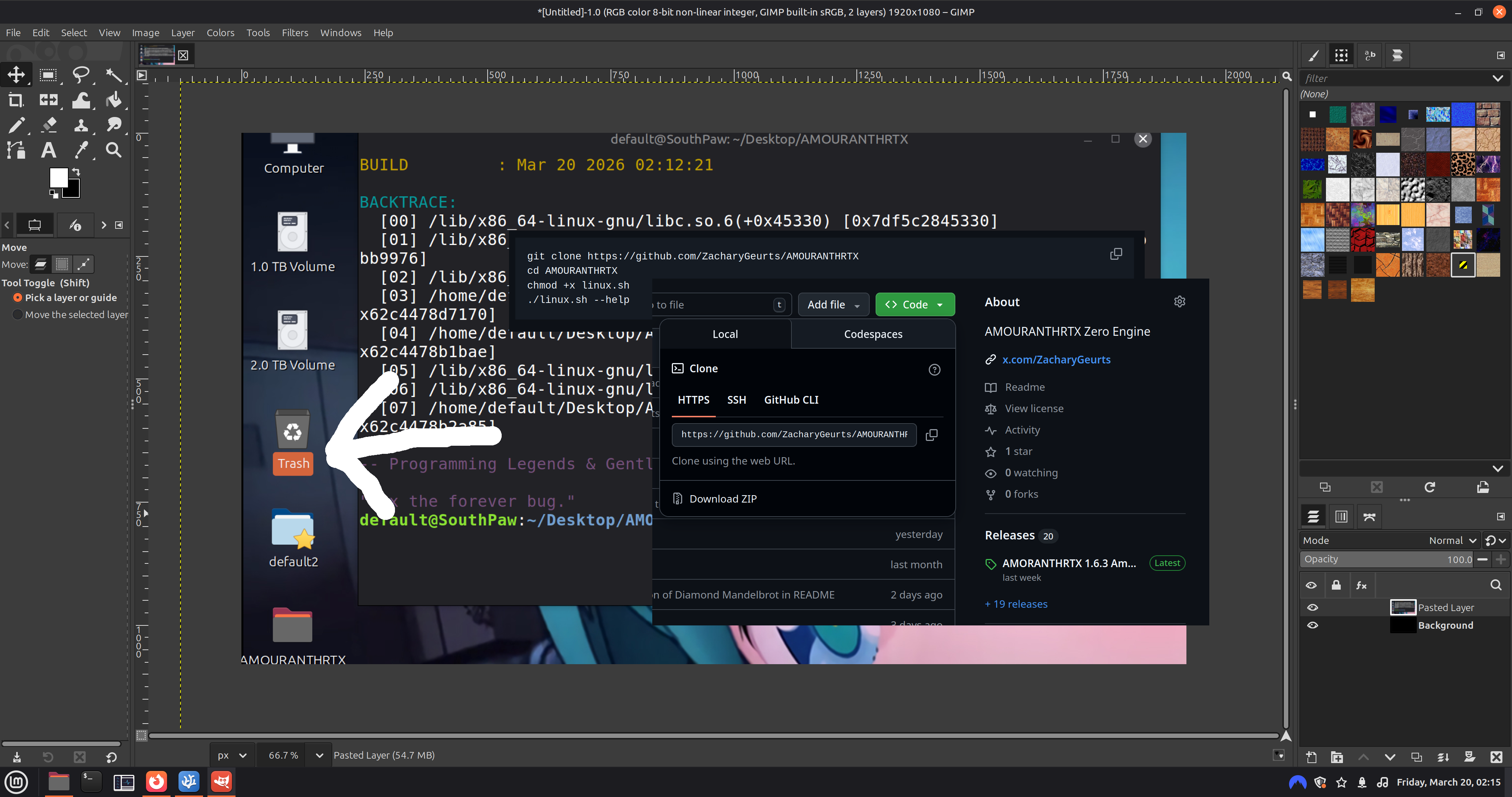Refresh the patterns list
Screen dimensions: 1512x797
pos(1430,487)
